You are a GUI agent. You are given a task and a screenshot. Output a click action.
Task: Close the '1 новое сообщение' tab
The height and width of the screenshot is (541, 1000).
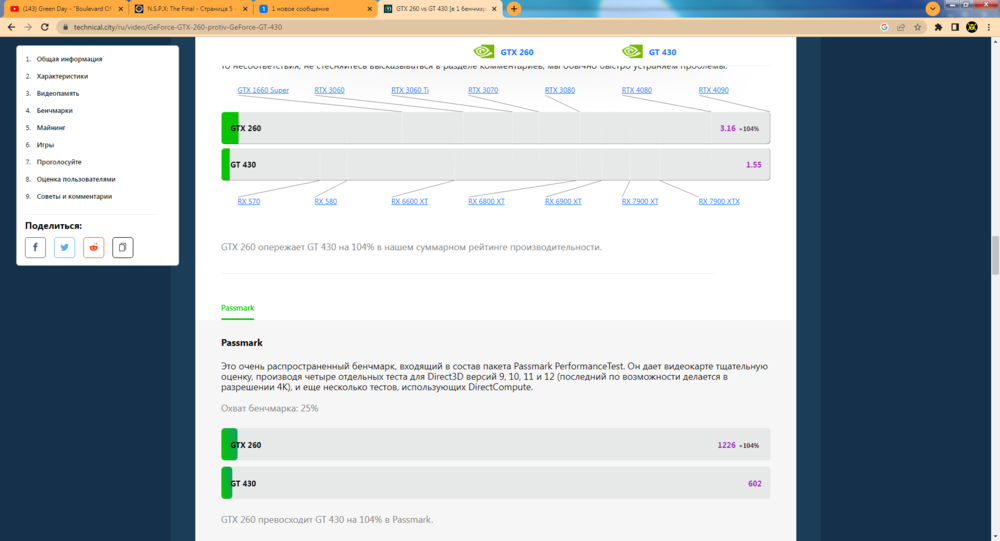coord(369,9)
